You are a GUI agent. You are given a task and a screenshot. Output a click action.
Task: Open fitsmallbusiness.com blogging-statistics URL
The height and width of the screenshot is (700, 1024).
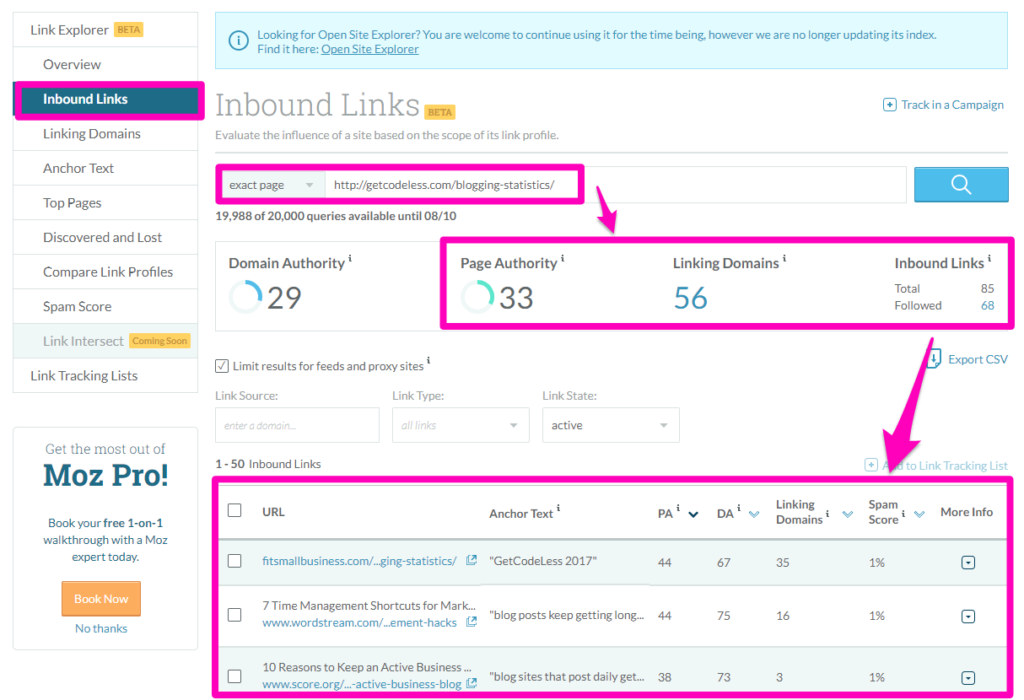coord(359,561)
